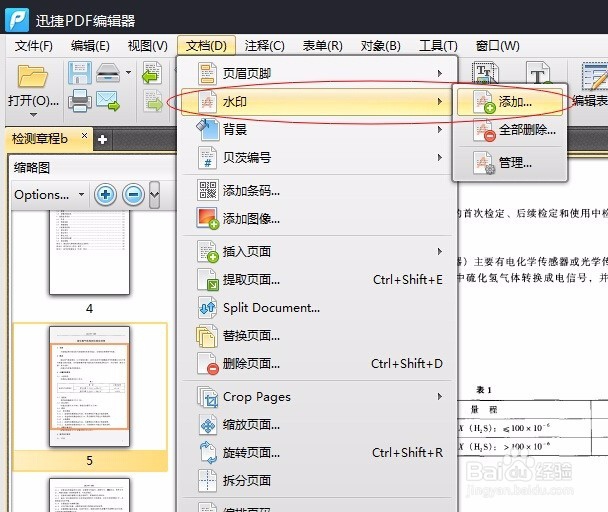Click the Crop Pages icon

207,397
